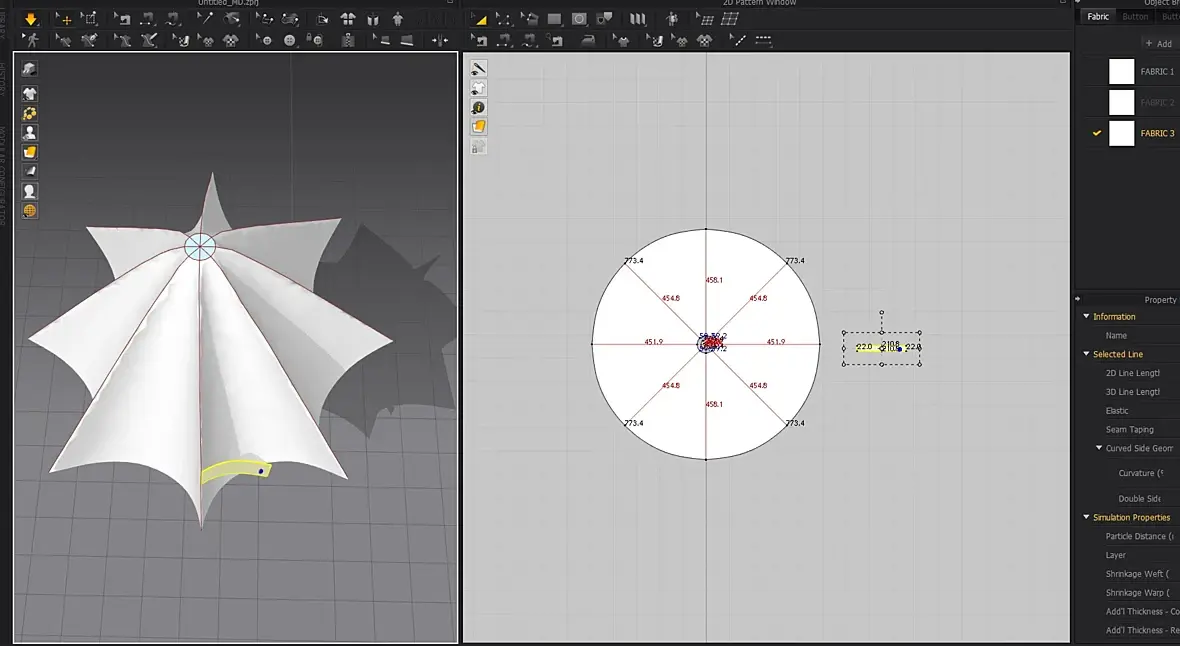Select the Steam iron tool
This screenshot has height=646, width=1180.
pos(589,41)
